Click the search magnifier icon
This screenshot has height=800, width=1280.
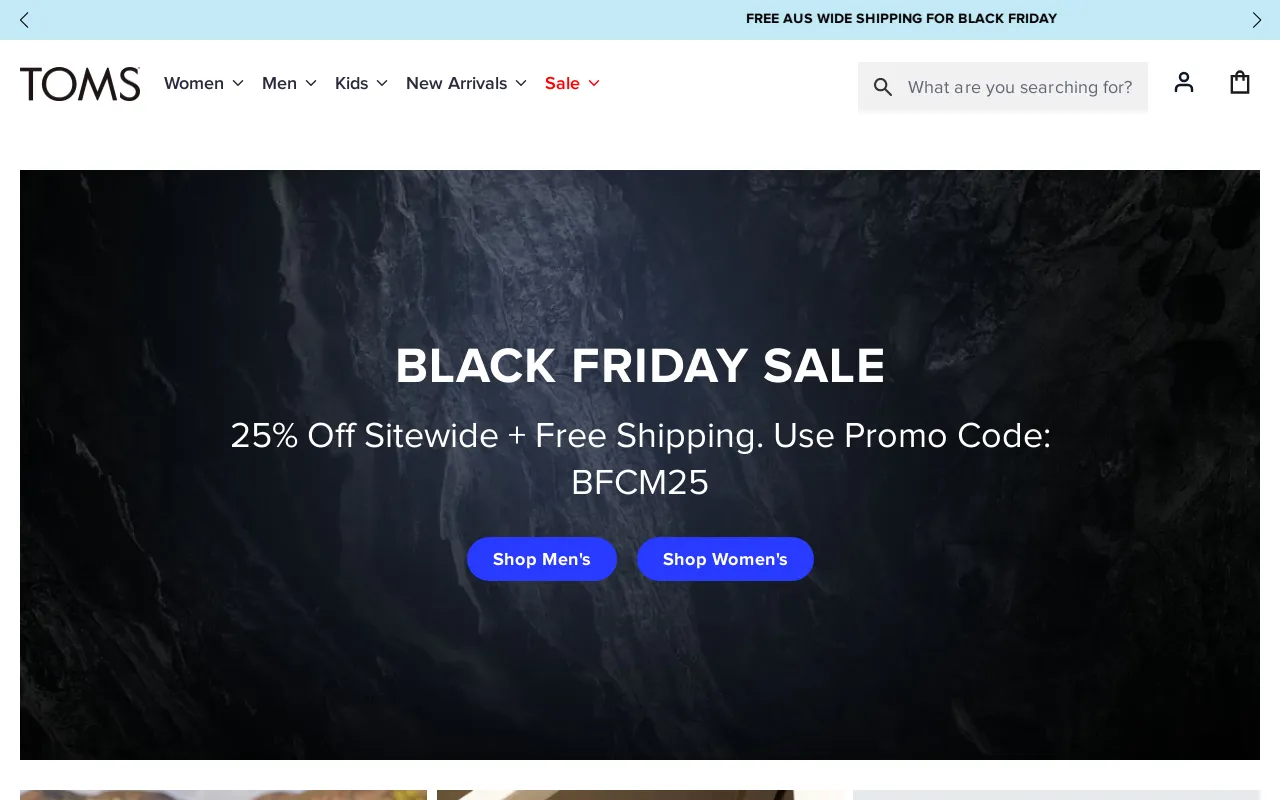point(883,87)
